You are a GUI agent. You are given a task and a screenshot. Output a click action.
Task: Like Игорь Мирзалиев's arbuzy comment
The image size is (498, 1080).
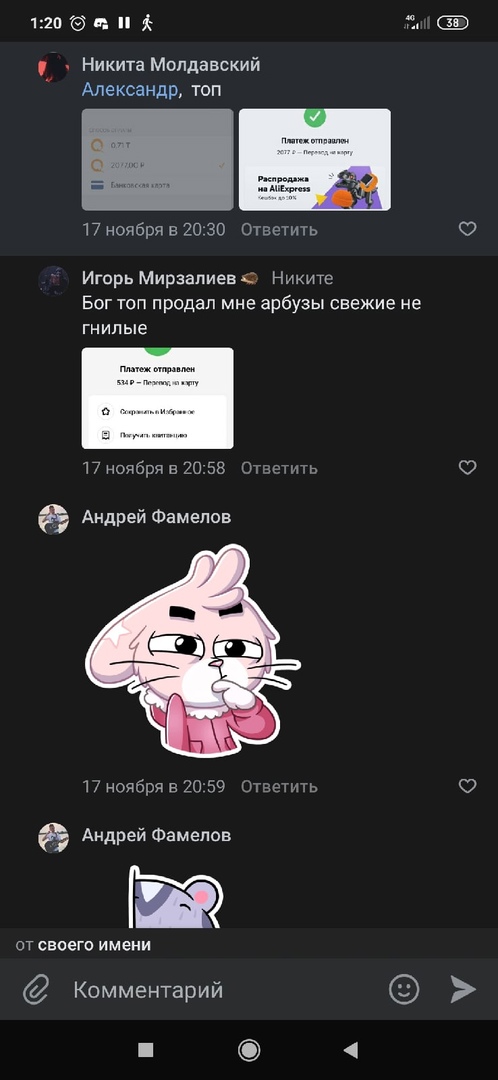(468, 468)
